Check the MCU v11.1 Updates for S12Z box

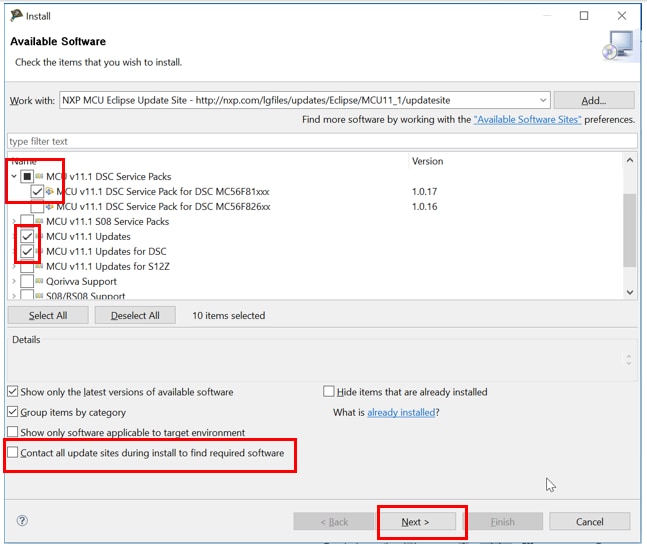coord(26,267)
